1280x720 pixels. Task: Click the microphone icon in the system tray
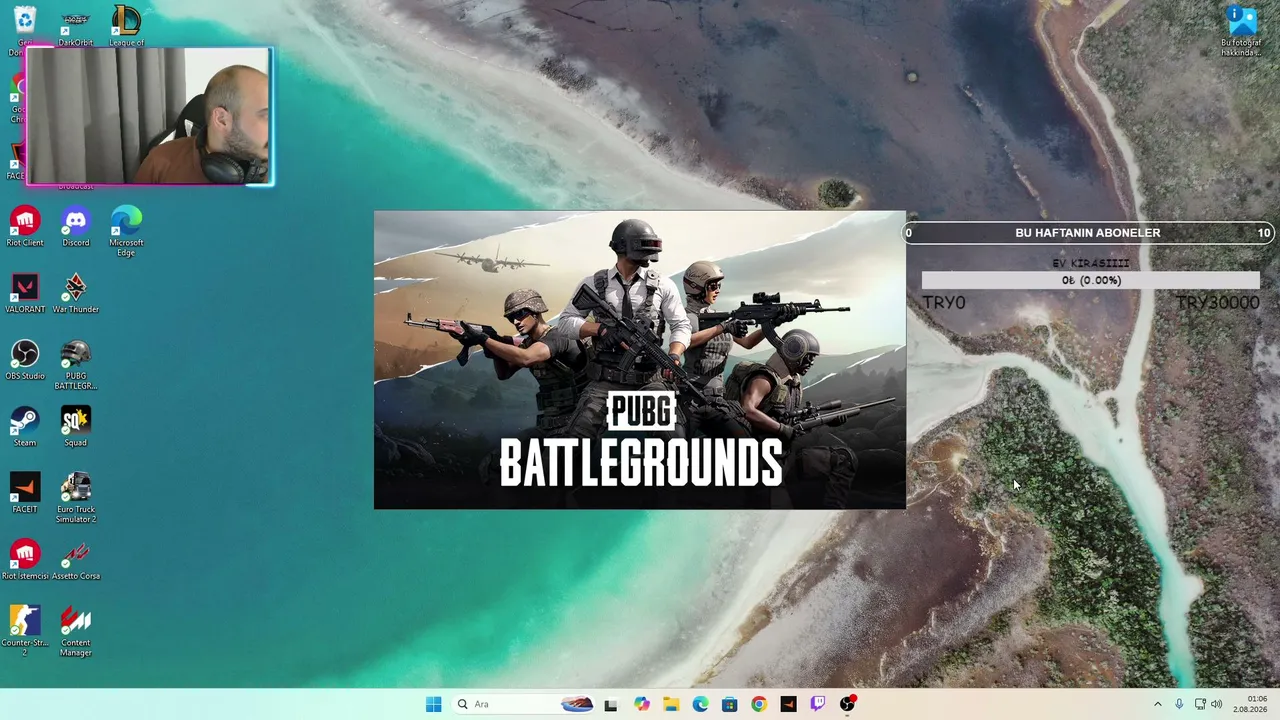[1179, 704]
